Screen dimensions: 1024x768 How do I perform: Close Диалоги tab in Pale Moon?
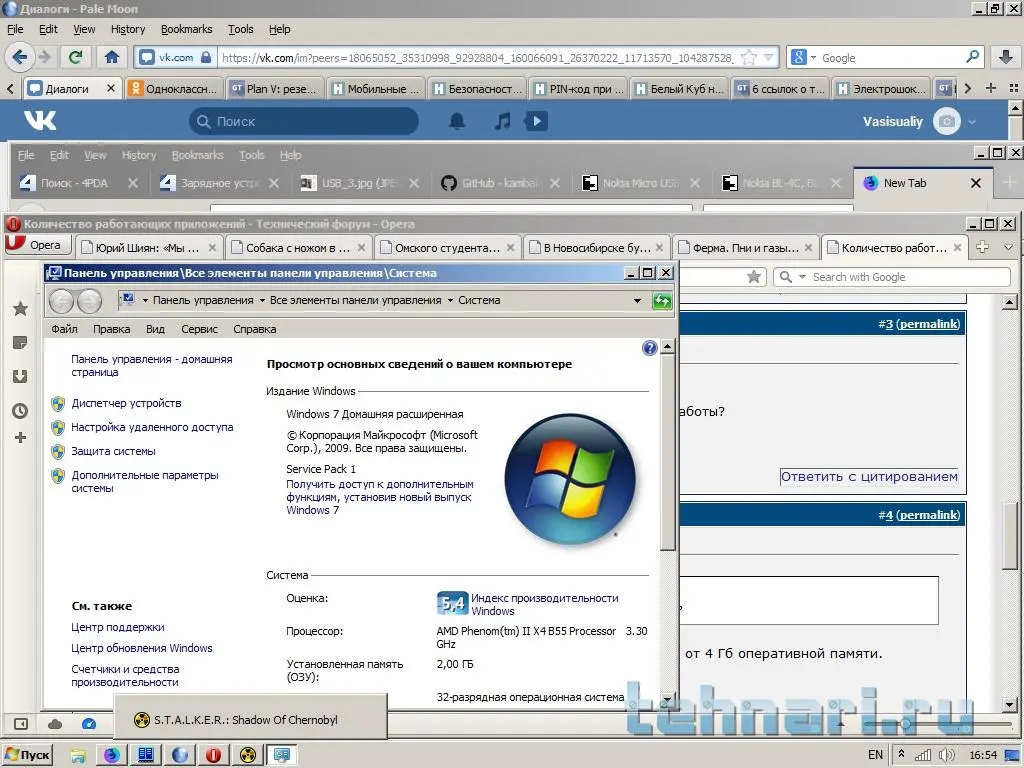pyautogui.click(x=110, y=88)
